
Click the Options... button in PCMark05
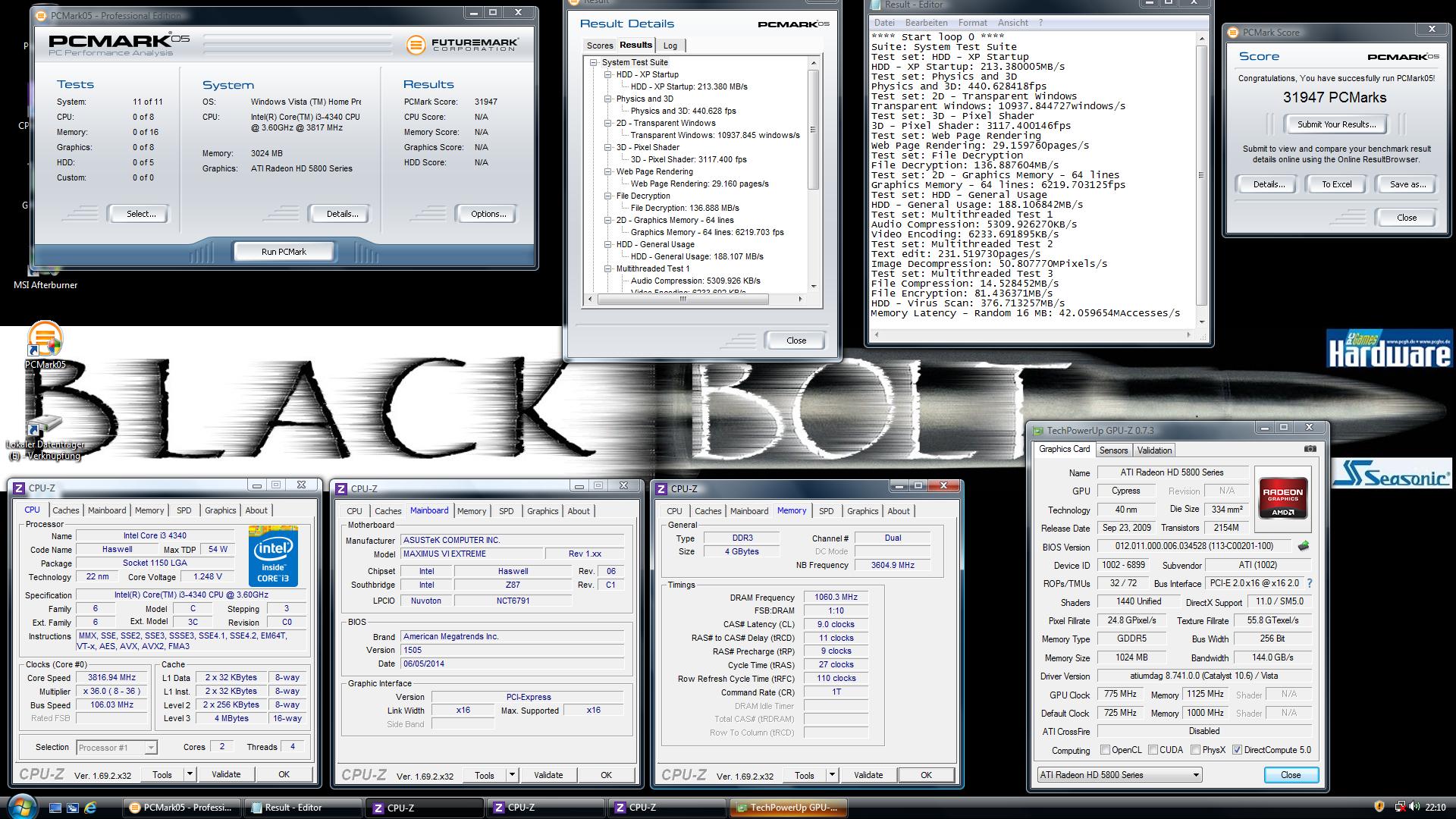[x=488, y=214]
